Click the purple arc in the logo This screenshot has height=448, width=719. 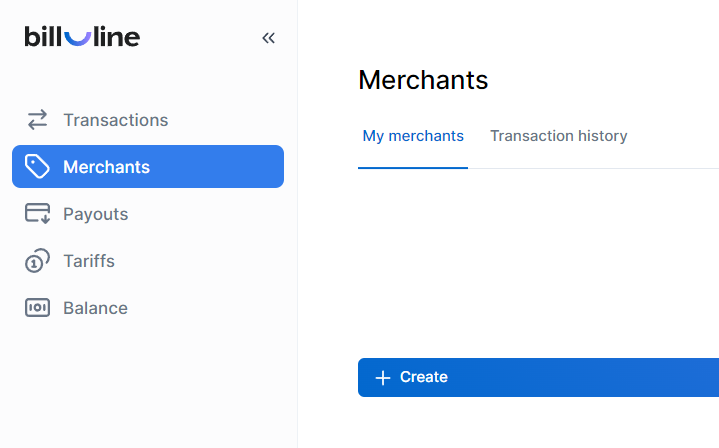(x=76, y=37)
